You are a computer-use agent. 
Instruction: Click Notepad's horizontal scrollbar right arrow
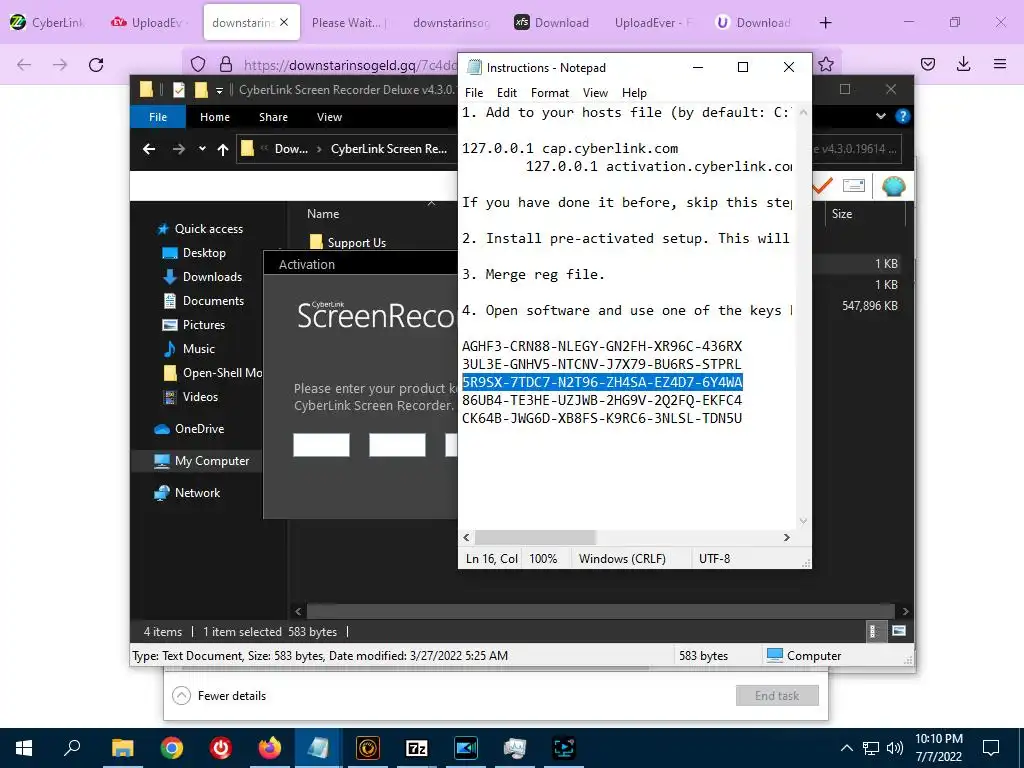click(x=787, y=537)
